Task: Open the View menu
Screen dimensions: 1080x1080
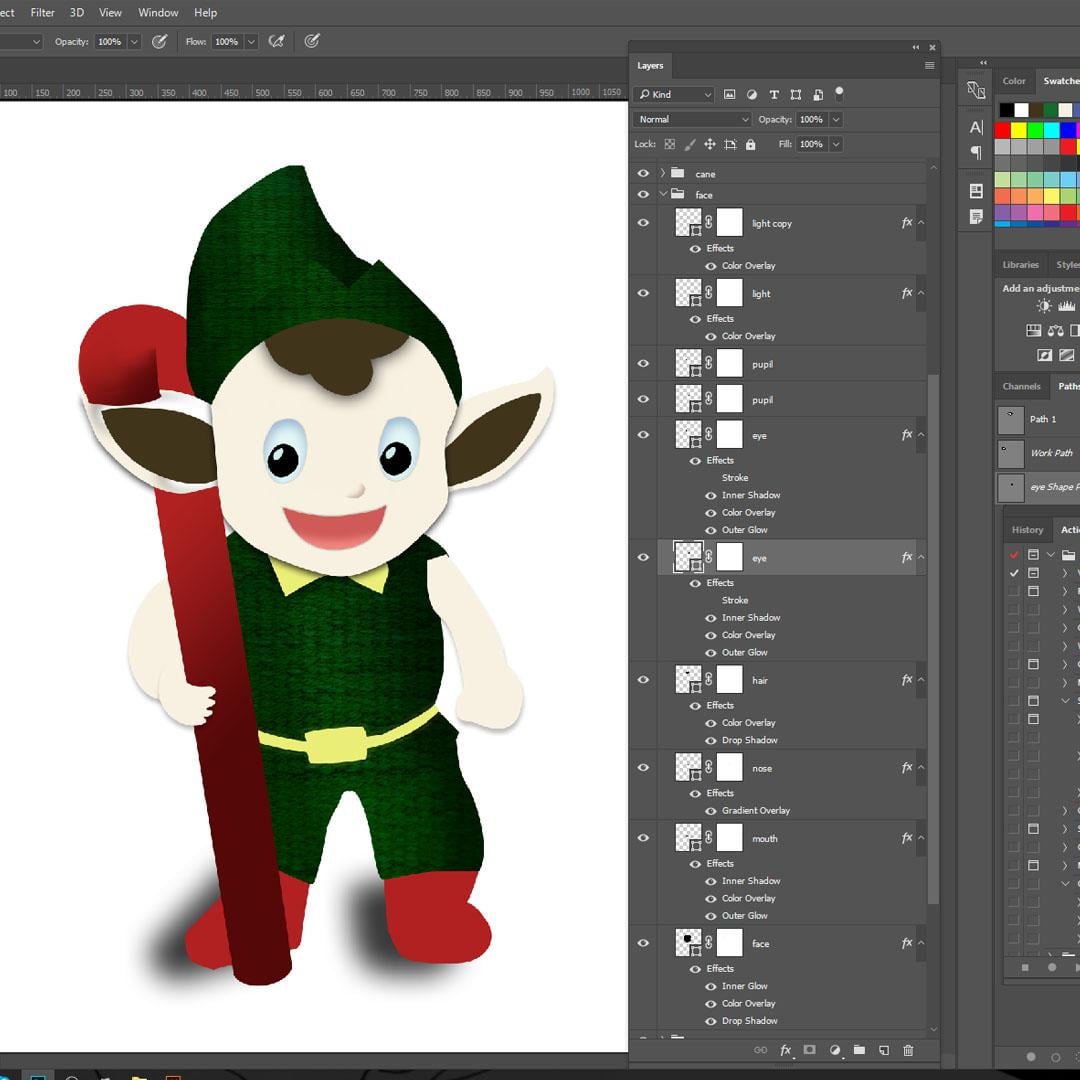Action: (x=110, y=12)
